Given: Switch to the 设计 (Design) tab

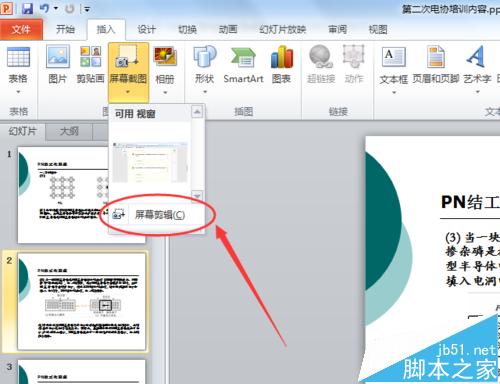Looking at the screenshot, I should pyautogui.click(x=147, y=29).
